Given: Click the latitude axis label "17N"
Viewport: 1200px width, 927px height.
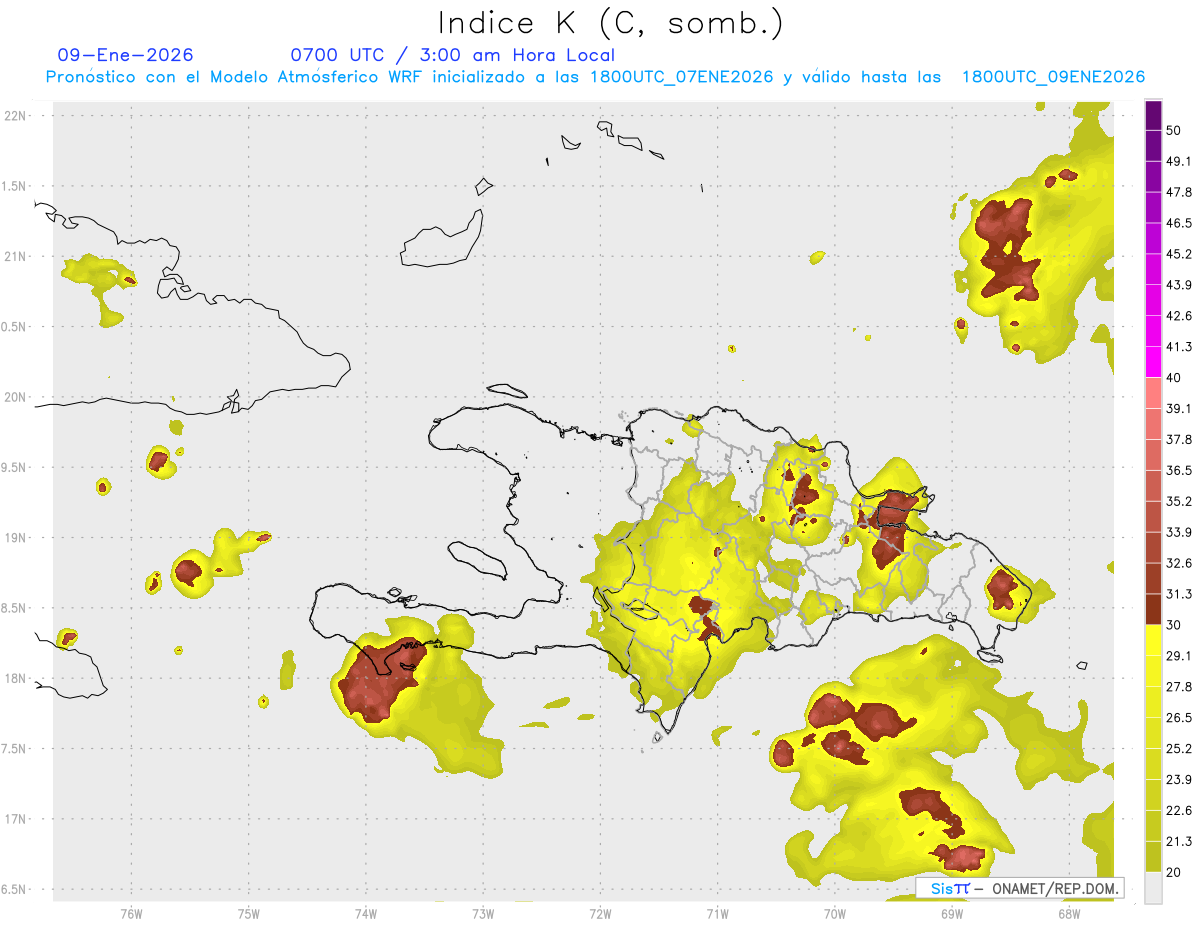Looking at the screenshot, I should [x=17, y=819].
